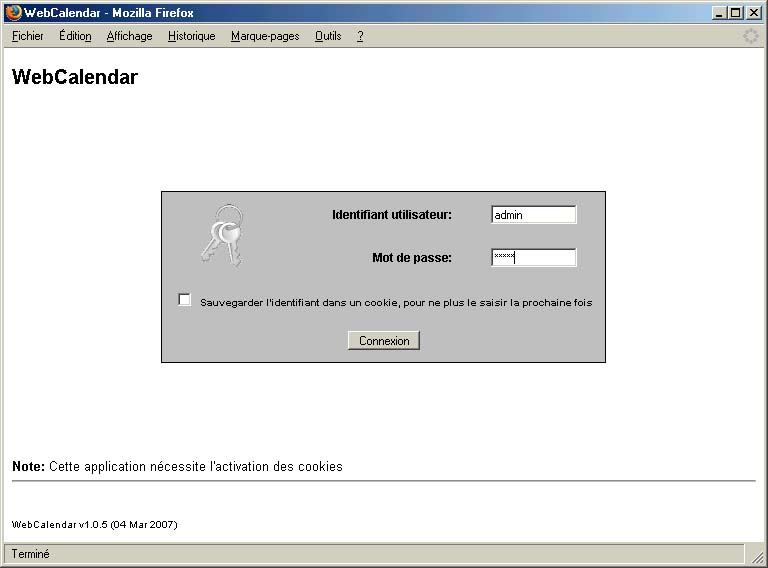Click the WebCalendar page heading
The height and width of the screenshot is (568, 768).
point(75,77)
